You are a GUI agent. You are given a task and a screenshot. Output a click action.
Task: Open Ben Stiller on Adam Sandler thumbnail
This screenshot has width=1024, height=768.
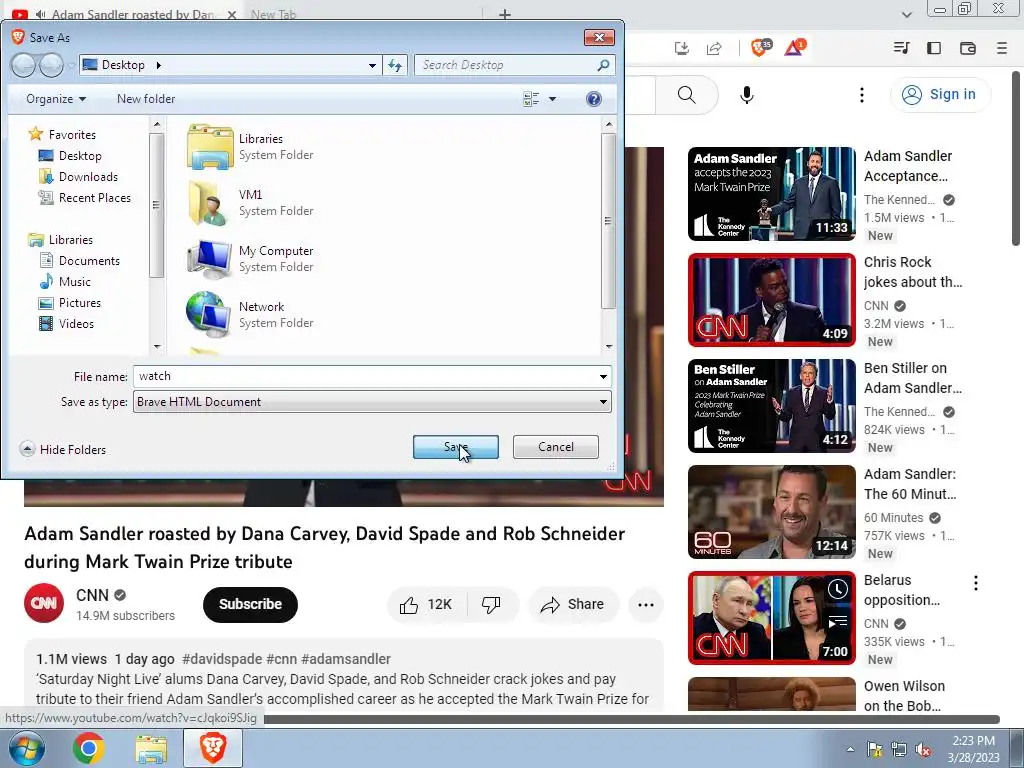pos(771,406)
